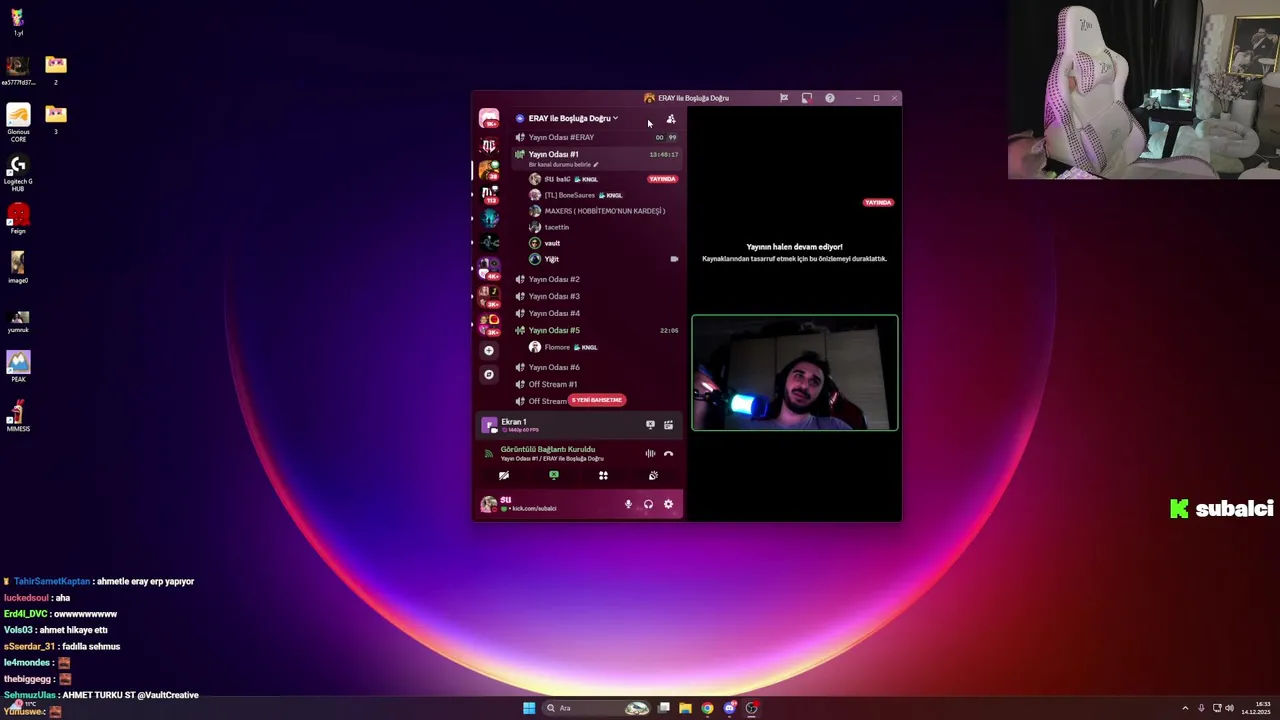
Task: Join the Off Stream #1 voice channel
Action: [x=597, y=384]
